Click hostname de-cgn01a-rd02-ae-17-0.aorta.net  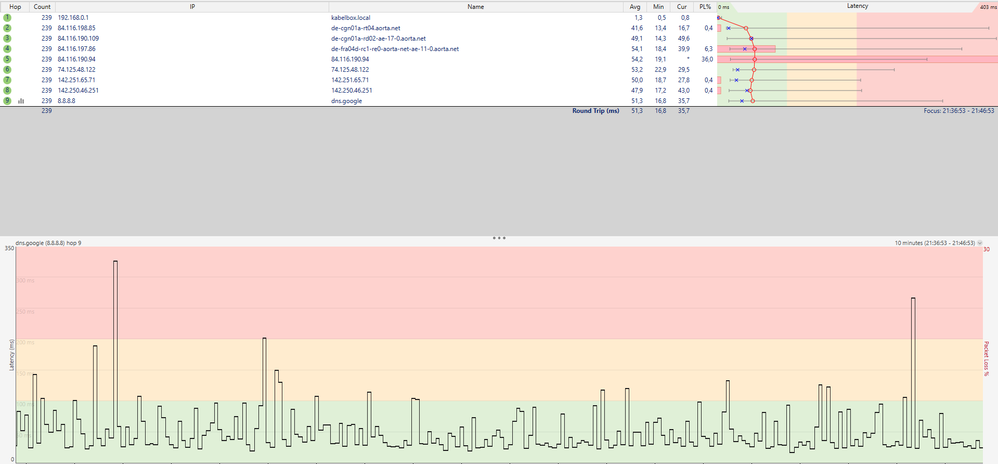pos(378,38)
